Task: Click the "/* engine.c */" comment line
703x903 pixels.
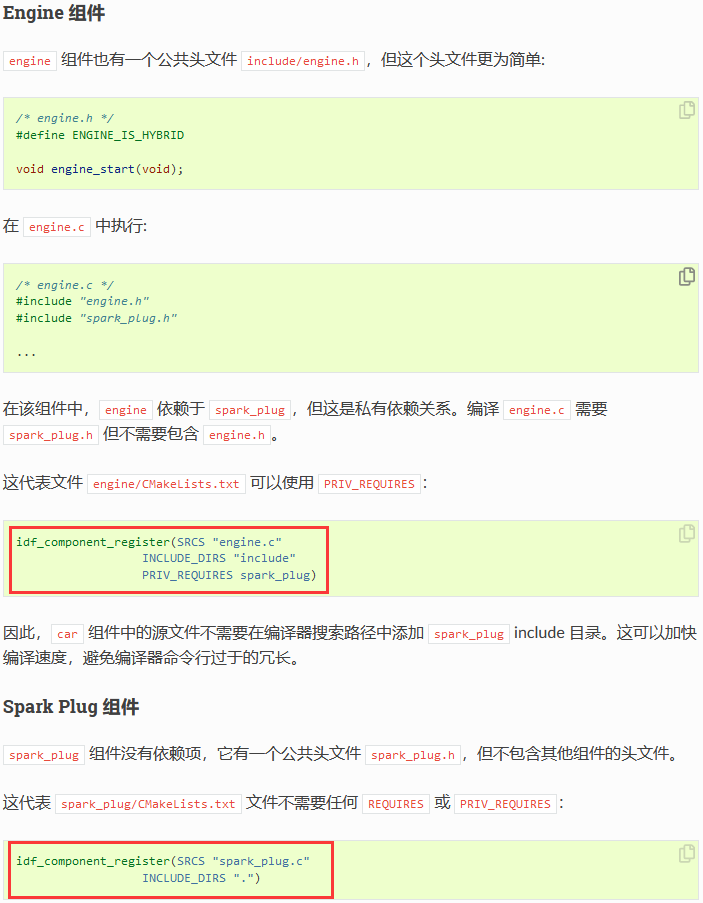Action: pos(65,285)
